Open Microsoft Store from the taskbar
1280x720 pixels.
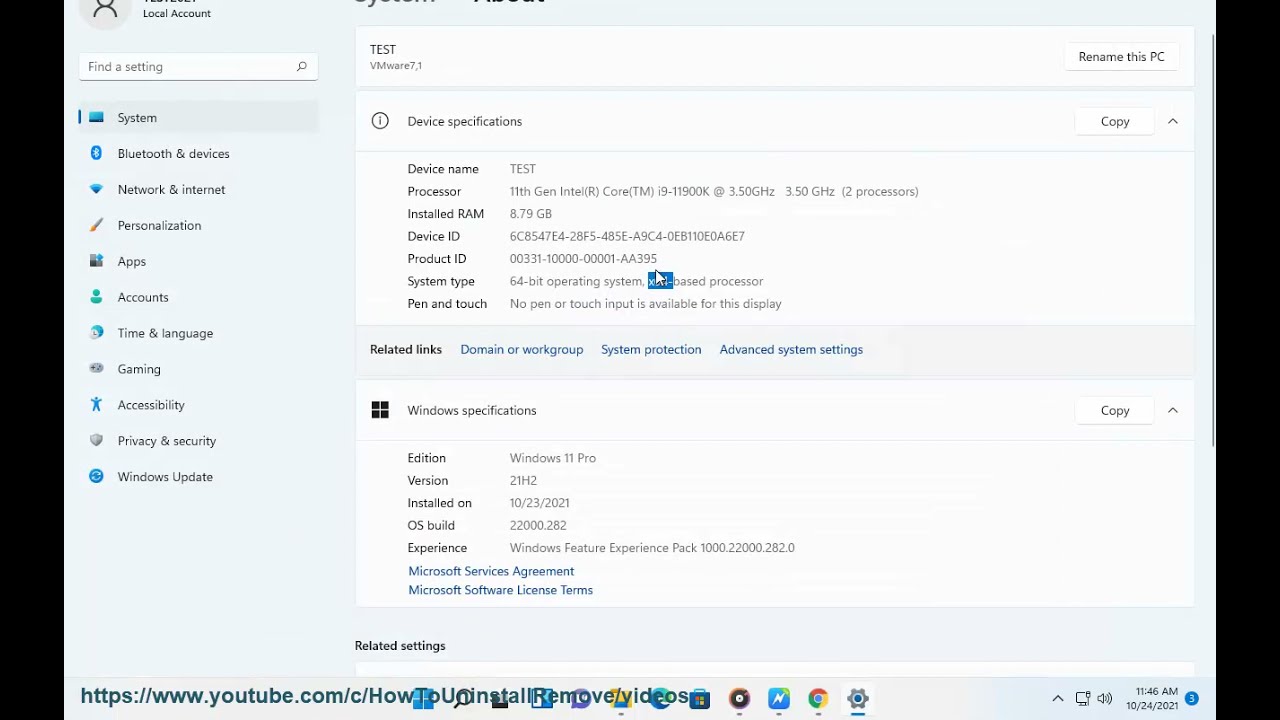pyautogui.click(x=700, y=699)
